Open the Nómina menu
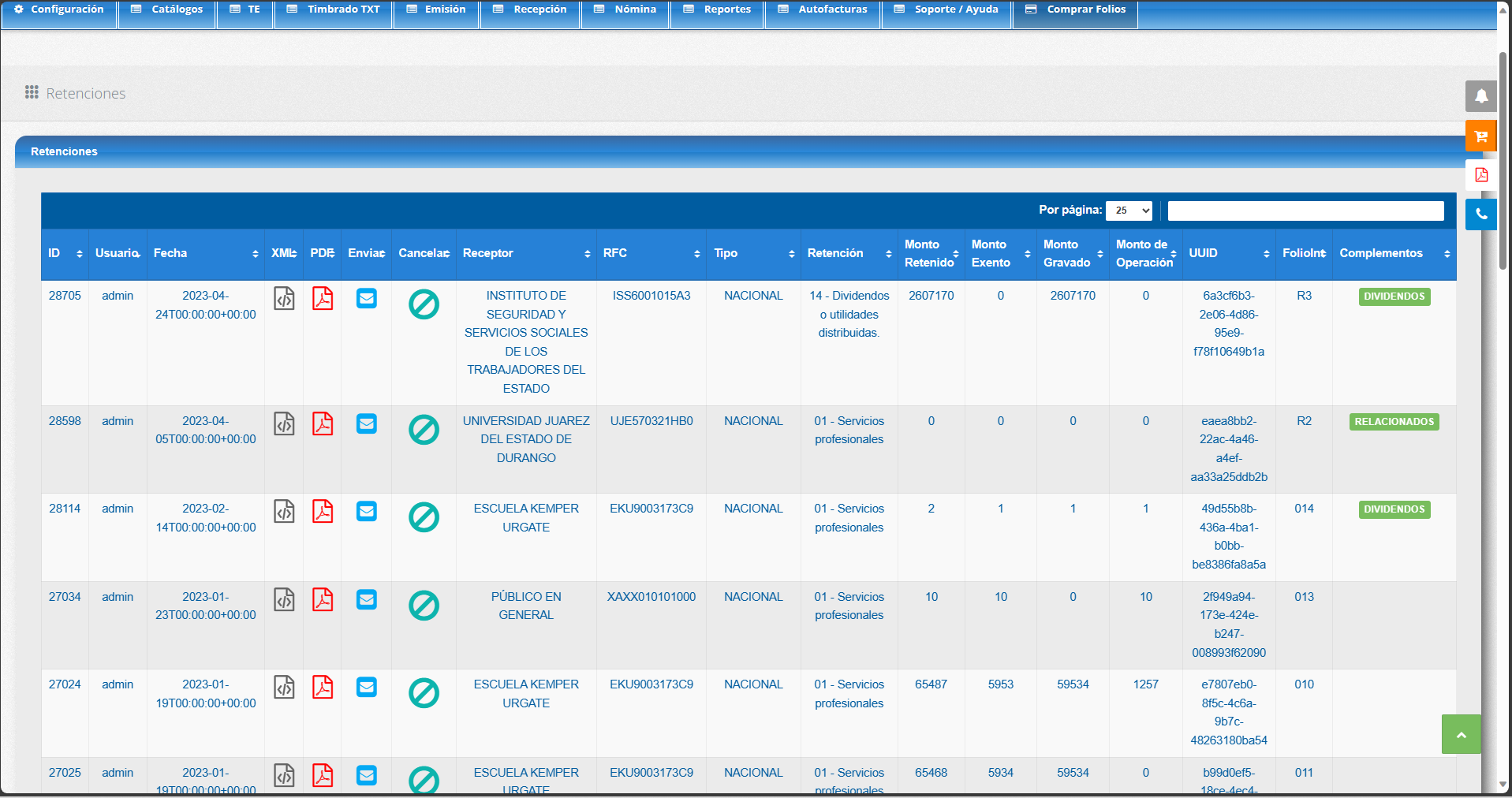This screenshot has height=798, width=1512. click(x=625, y=10)
